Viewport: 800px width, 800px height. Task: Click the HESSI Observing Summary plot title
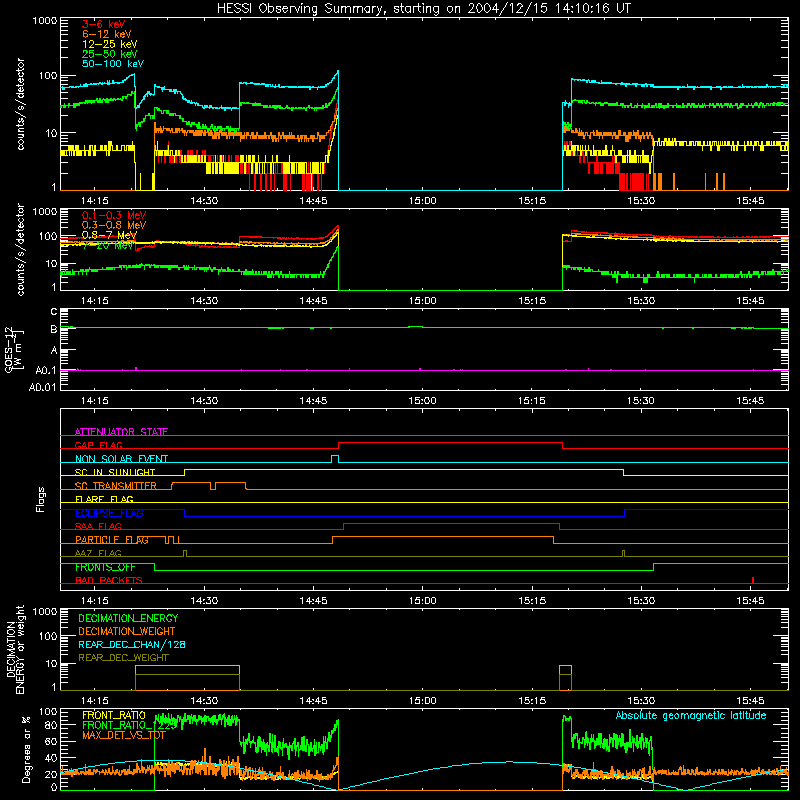[x=424, y=9]
